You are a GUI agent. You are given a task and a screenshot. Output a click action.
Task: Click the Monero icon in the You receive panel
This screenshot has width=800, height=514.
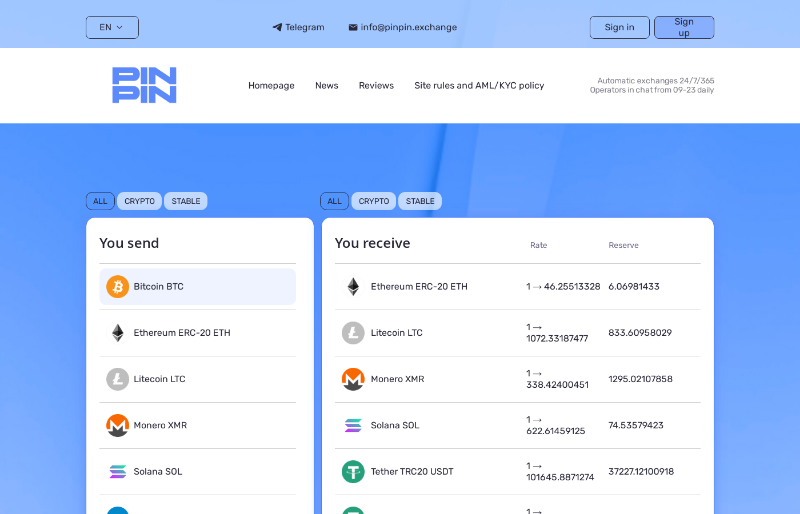[353, 379]
